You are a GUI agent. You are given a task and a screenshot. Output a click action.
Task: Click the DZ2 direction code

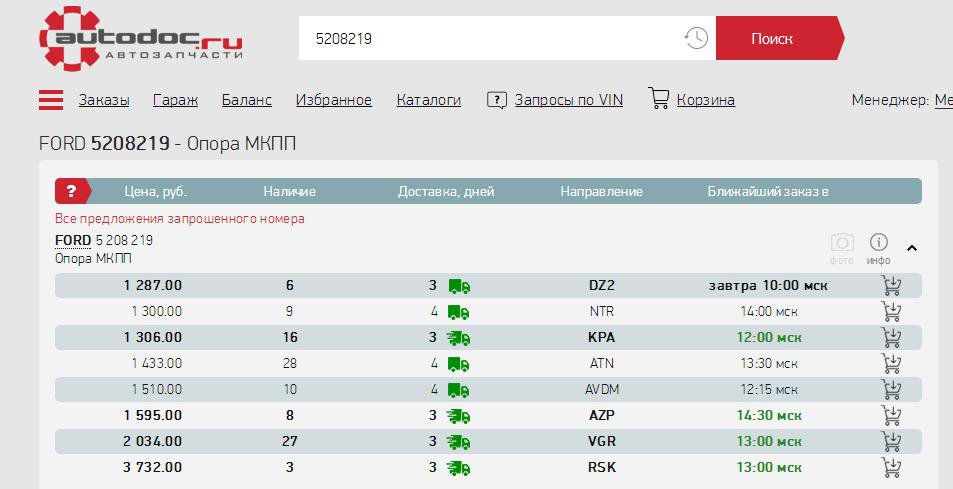(x=602, y=286)
